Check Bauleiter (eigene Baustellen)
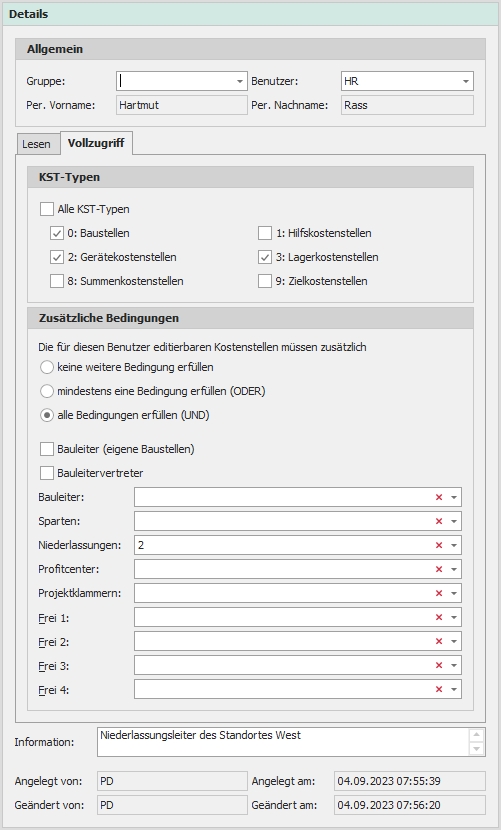This screenshot has width=501, height=830. 47,449
